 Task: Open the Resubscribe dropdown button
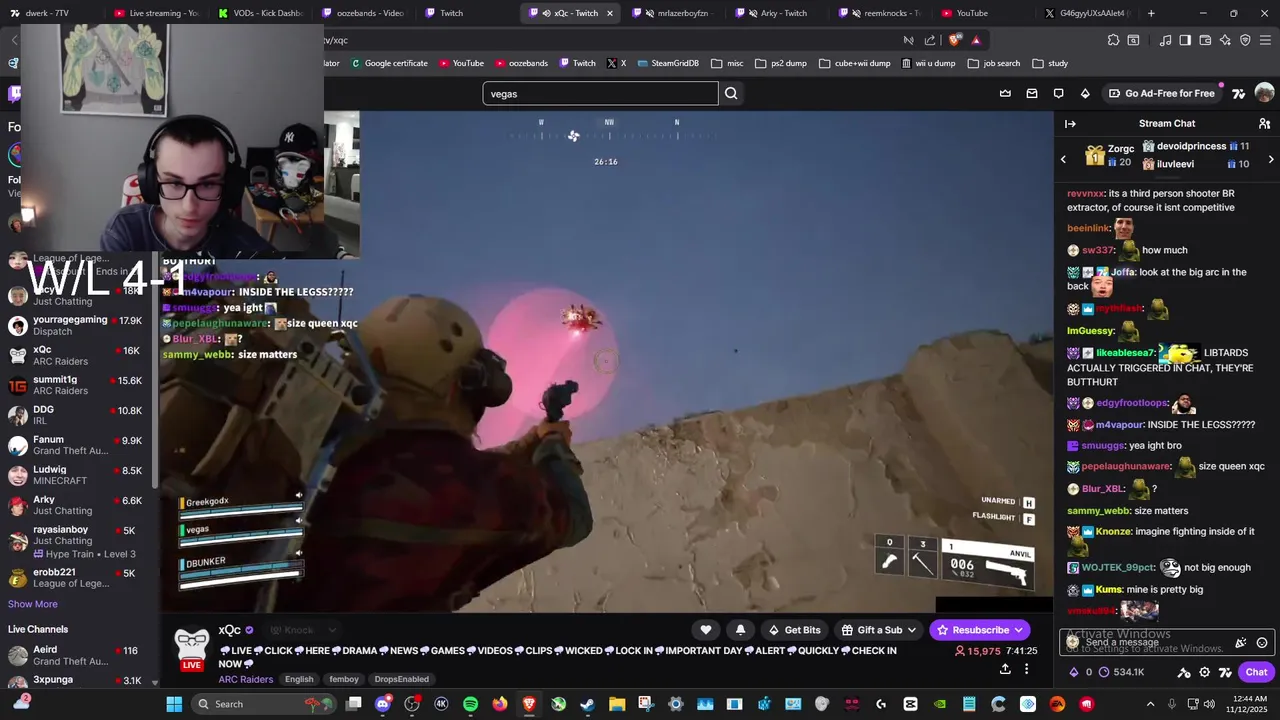click(980, 630)
